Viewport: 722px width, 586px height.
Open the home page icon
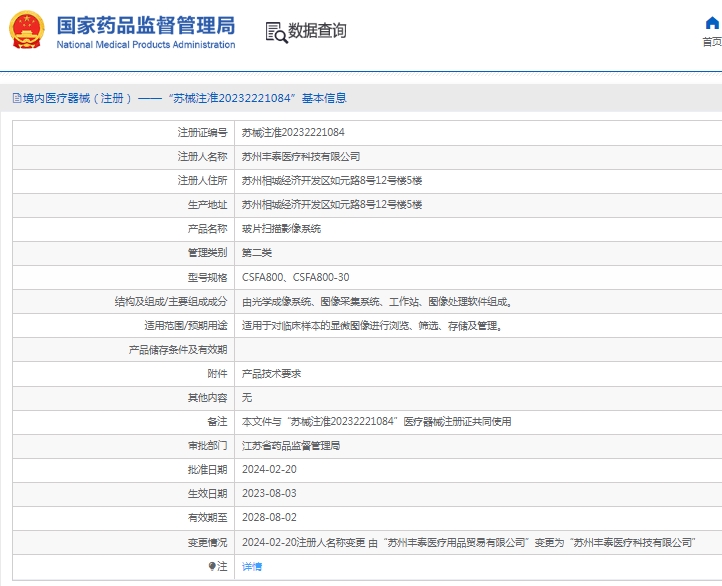[x=712, y=23]
